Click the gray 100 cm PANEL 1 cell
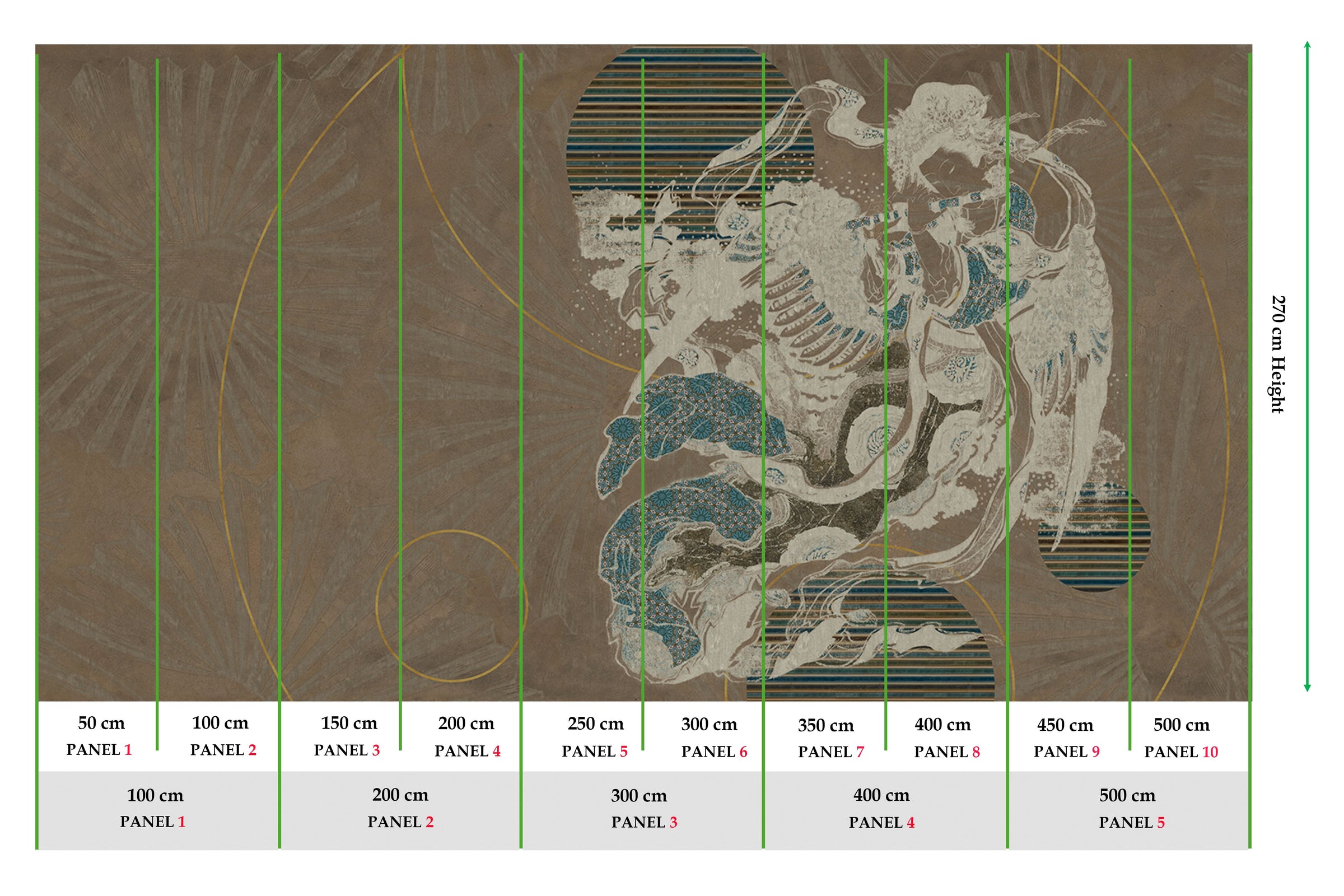Viewport: 1344px width, 896px height. coord(158,810)
